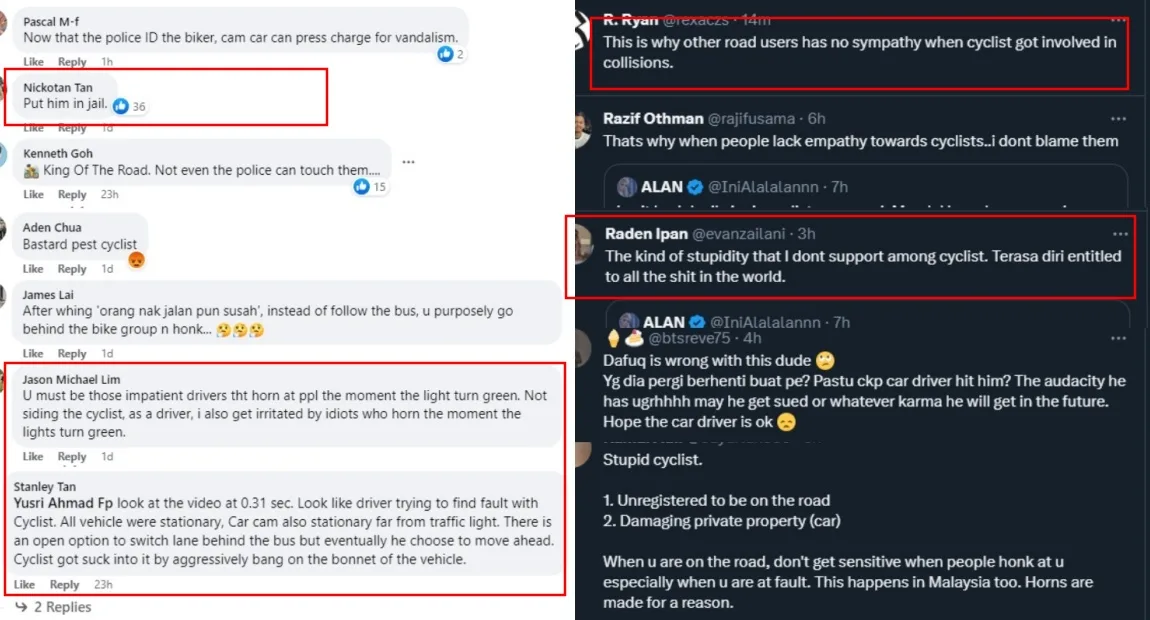Reply to James Lai's comment
The height and width of the screenshot is (620, 1150).
72,353
